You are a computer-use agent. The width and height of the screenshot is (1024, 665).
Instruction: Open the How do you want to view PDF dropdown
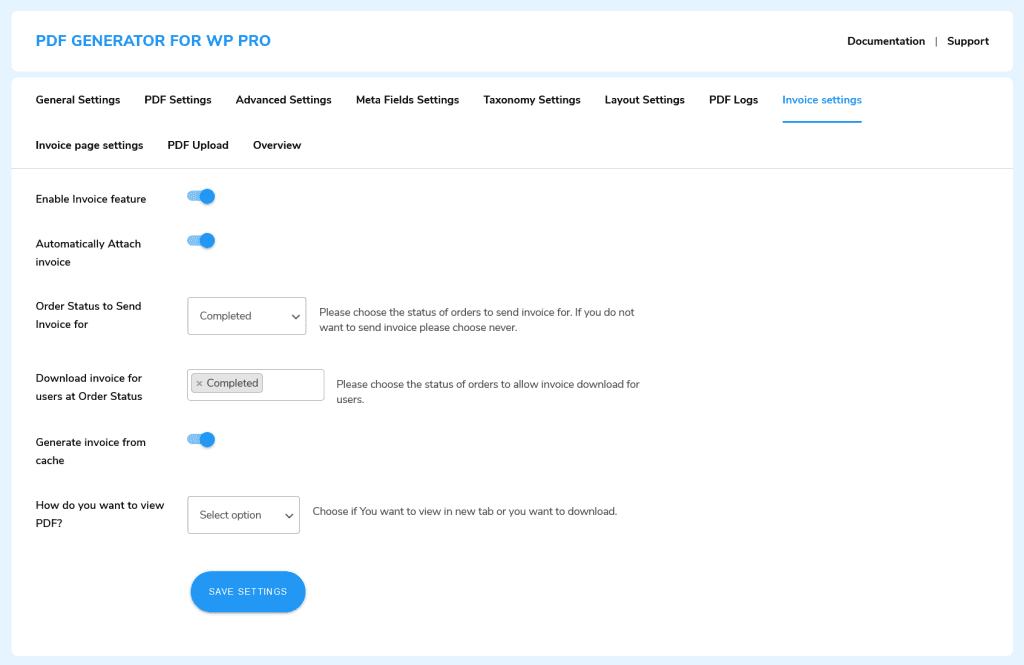(x=243, y=514)
